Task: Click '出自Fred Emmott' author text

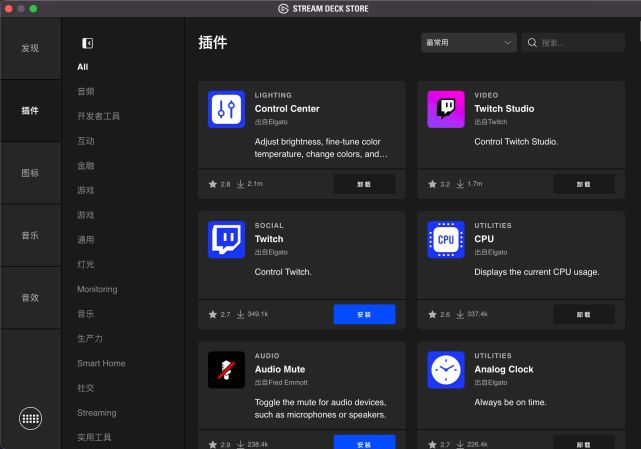Action: click(x=281, y=382)
